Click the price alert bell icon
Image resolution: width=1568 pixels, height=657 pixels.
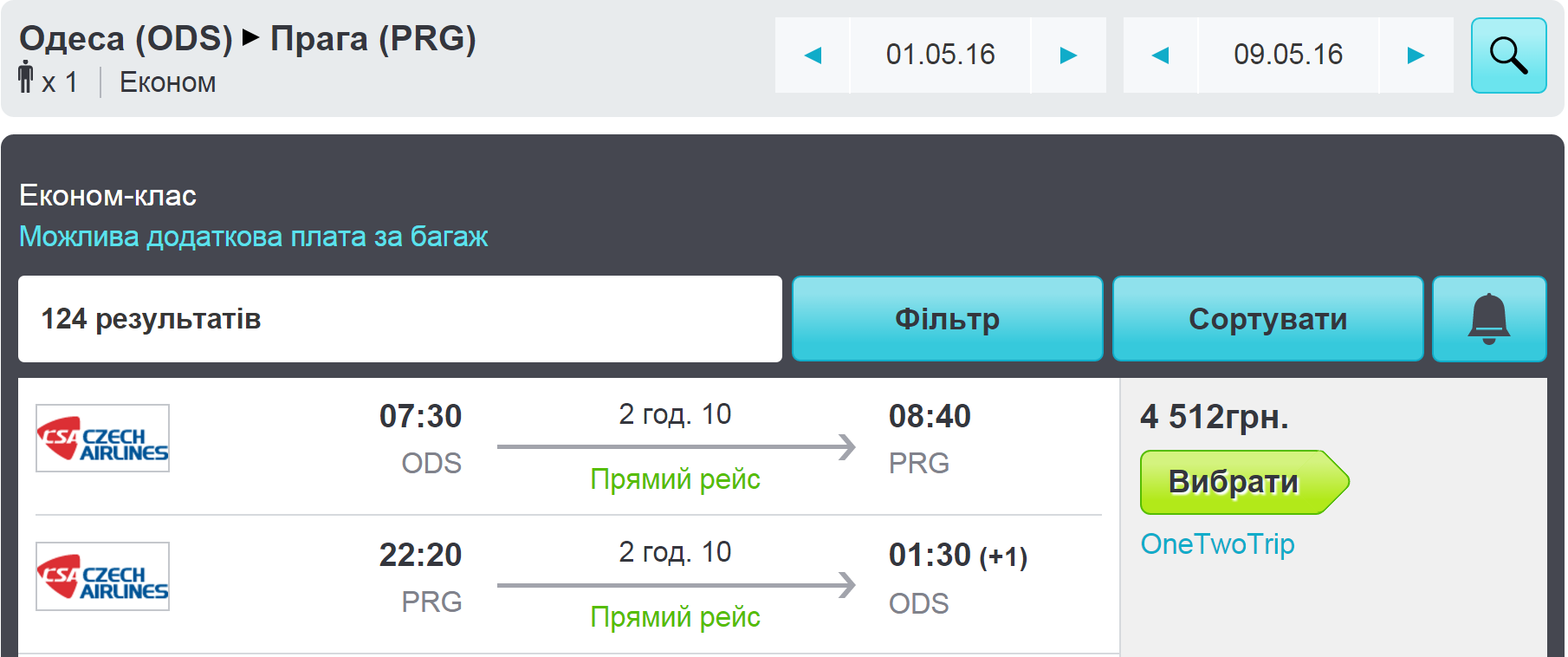(1488, 319)
